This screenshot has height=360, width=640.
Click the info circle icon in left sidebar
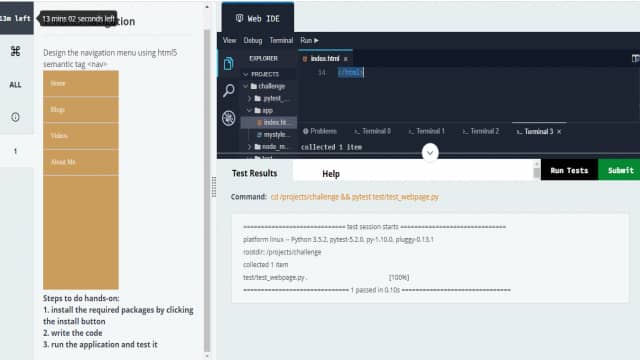[15, 117]
